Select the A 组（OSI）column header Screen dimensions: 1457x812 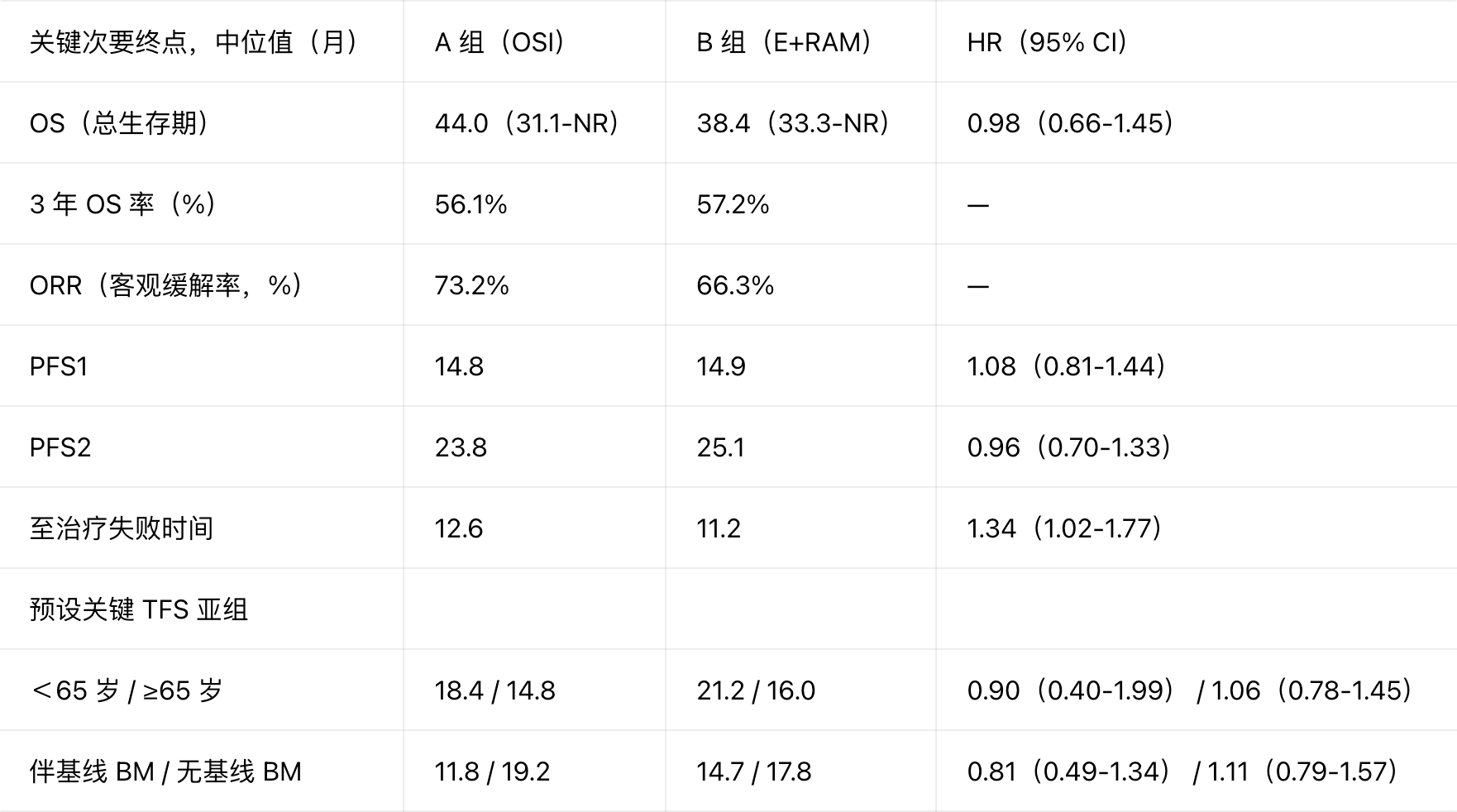click(x=500, y=42)
